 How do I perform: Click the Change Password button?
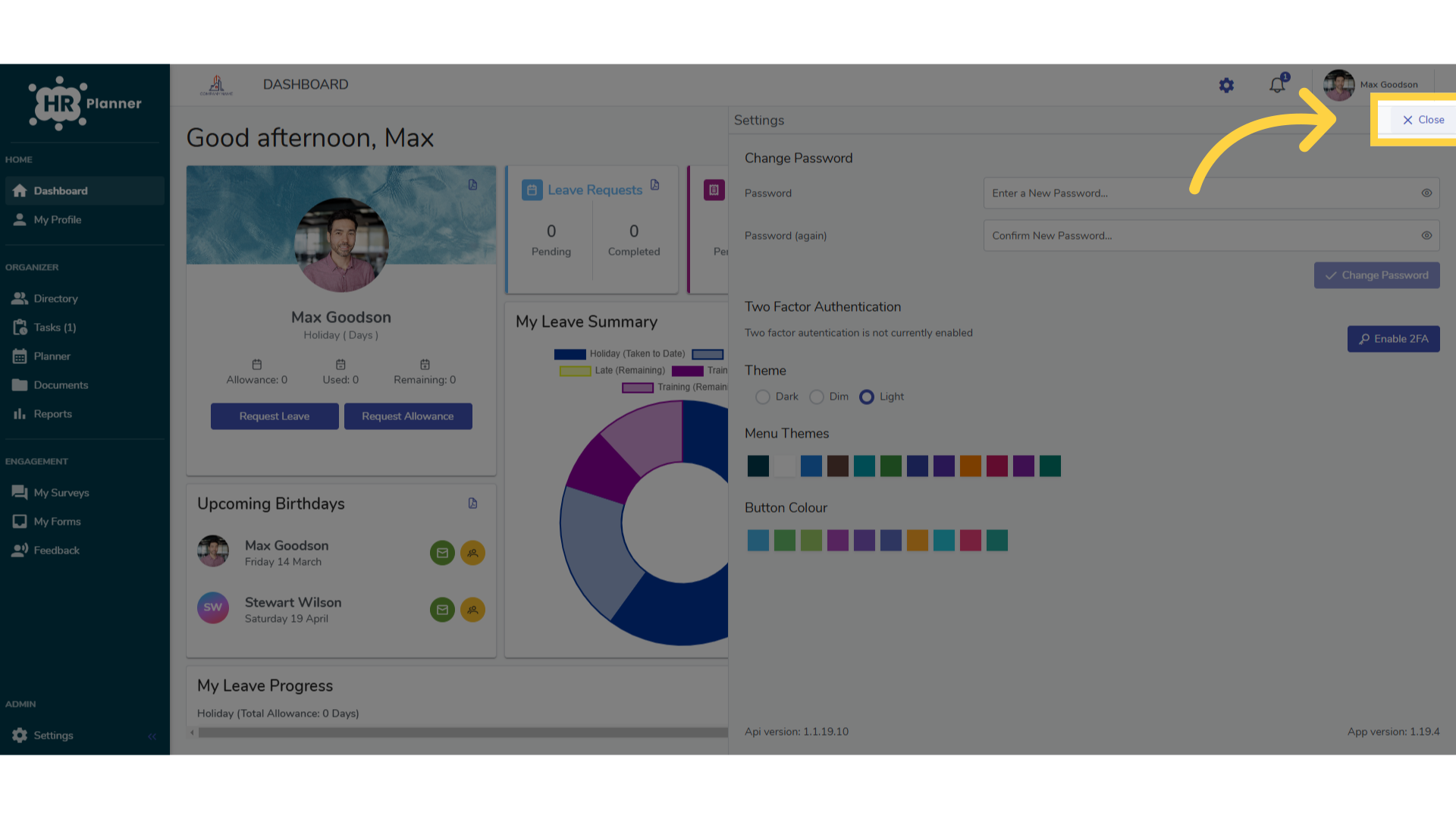click(1376, 275)
